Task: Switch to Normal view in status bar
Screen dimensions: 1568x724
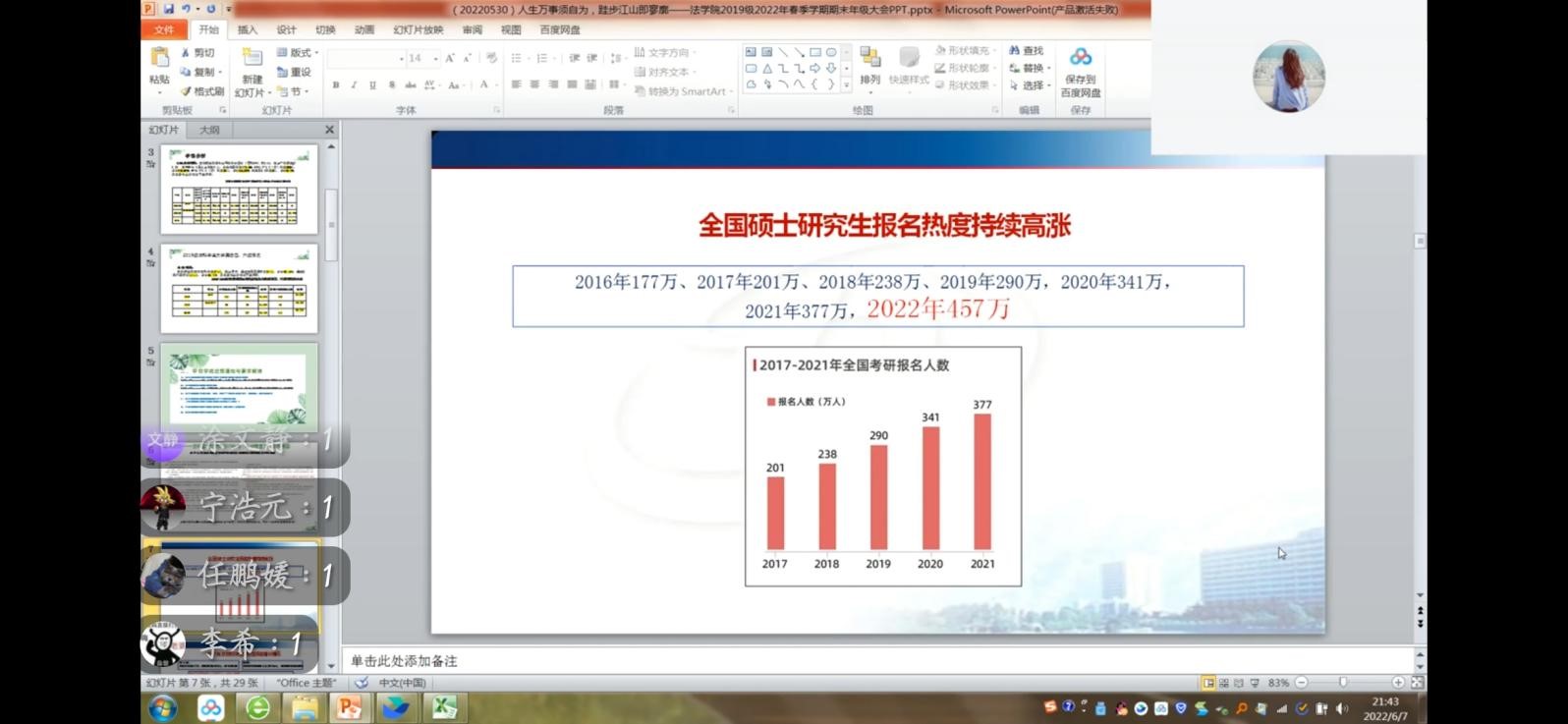Action: pyautogui.click(x=1208, y=682)
